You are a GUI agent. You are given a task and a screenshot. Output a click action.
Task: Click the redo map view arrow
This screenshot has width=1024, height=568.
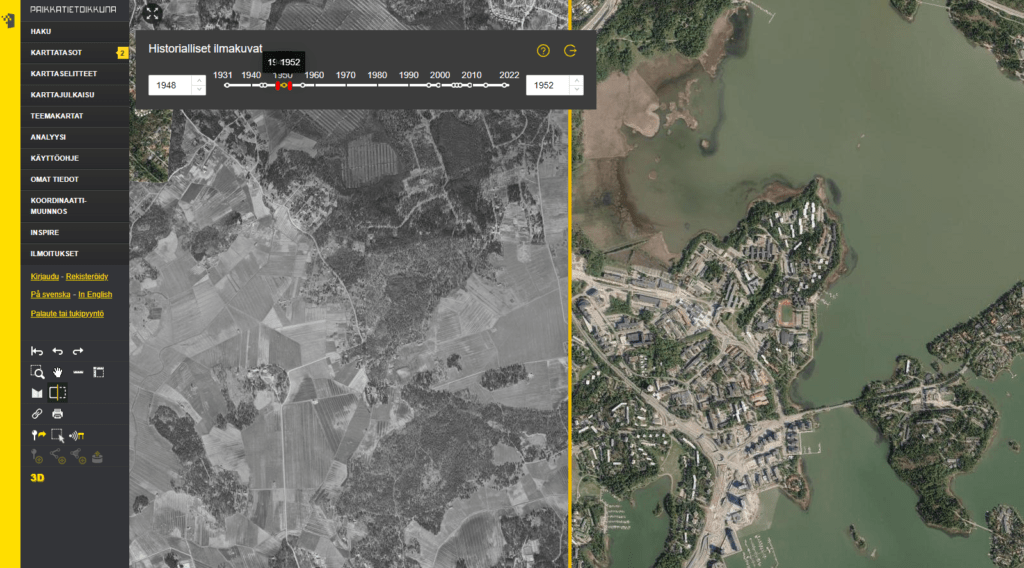click(78, 351)
